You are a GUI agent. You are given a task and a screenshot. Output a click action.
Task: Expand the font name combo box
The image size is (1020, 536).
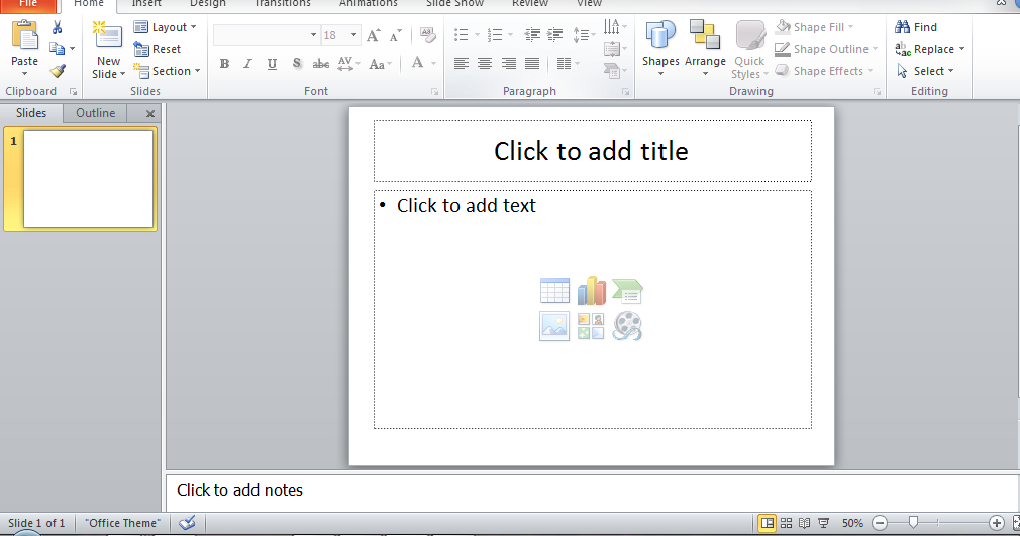pyautogui.click(x=313, y=34)
